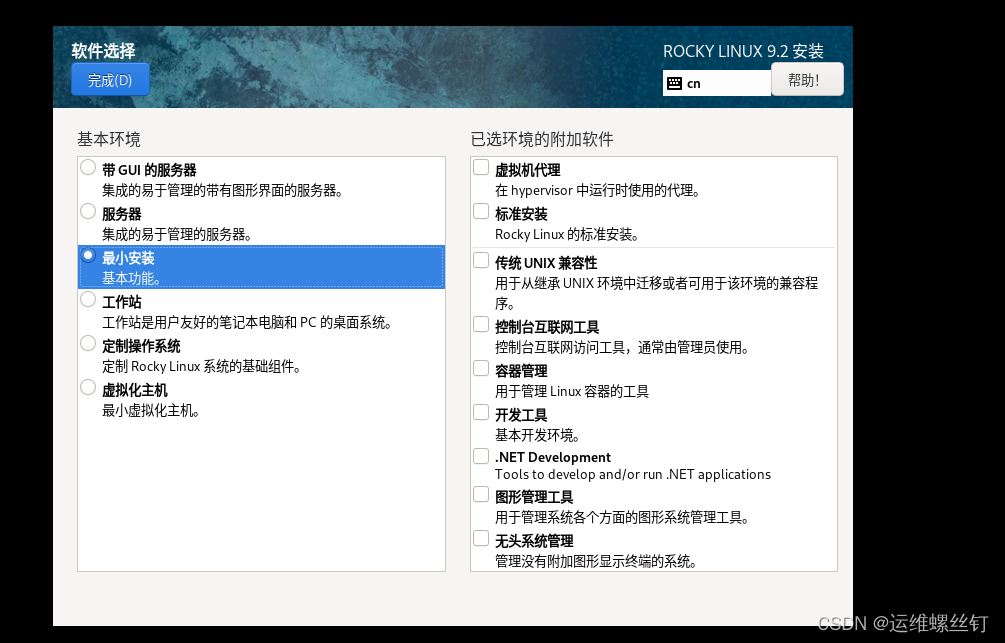Select the 带 GUI 的服务器 radio button
Screen dimensions: 1005x643
point(88,167)
